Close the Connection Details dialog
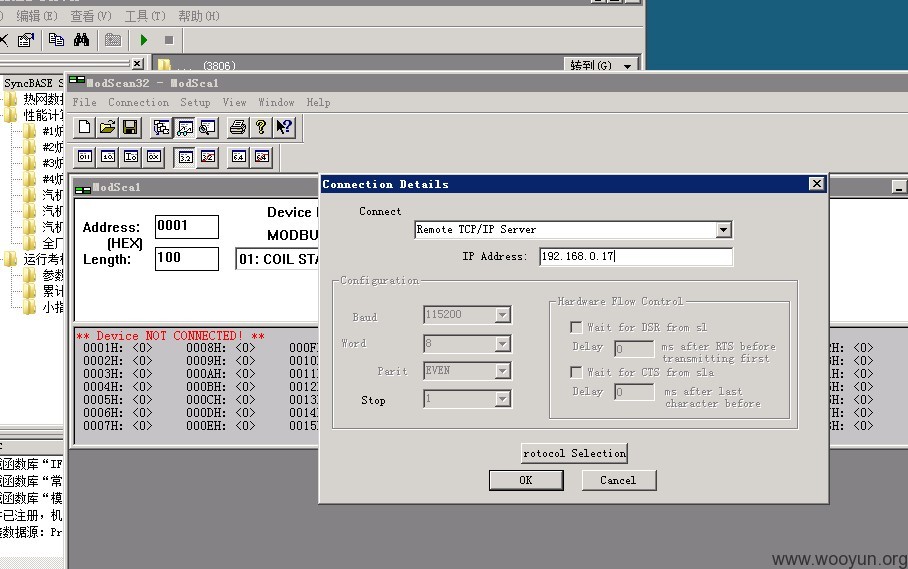 click(x=817, y=183)
